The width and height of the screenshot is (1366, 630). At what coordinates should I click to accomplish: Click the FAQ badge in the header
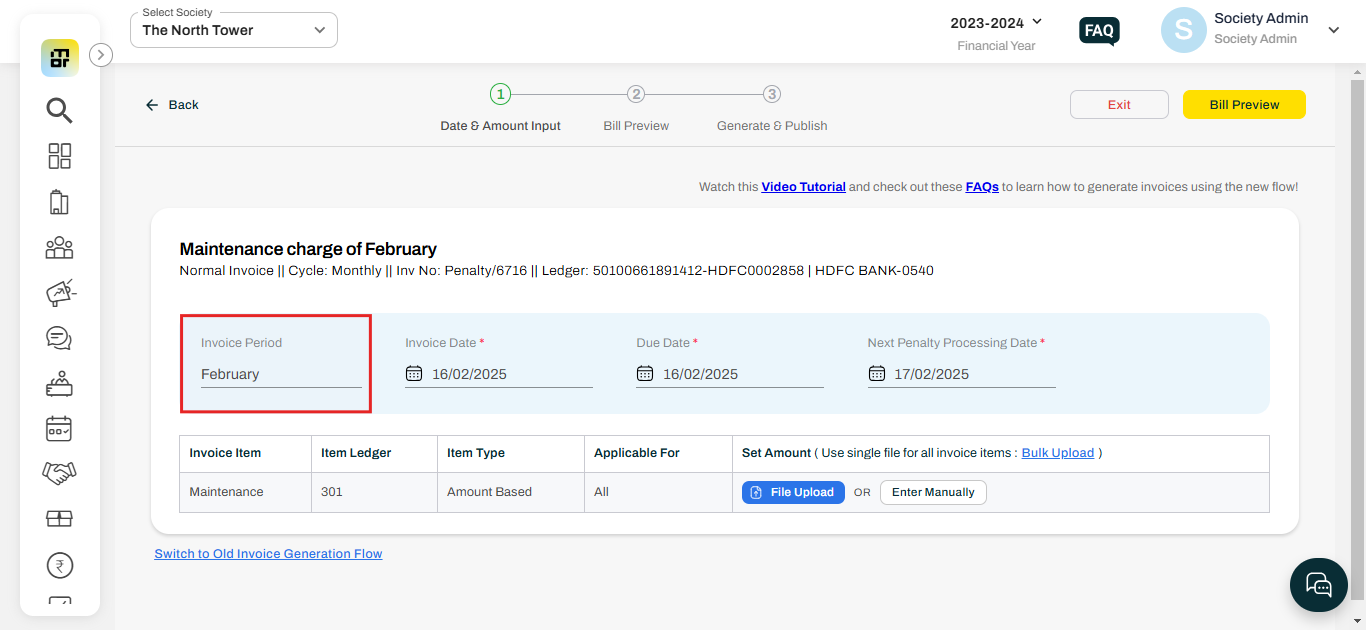pyautogui.click(x=1098, y=31)
